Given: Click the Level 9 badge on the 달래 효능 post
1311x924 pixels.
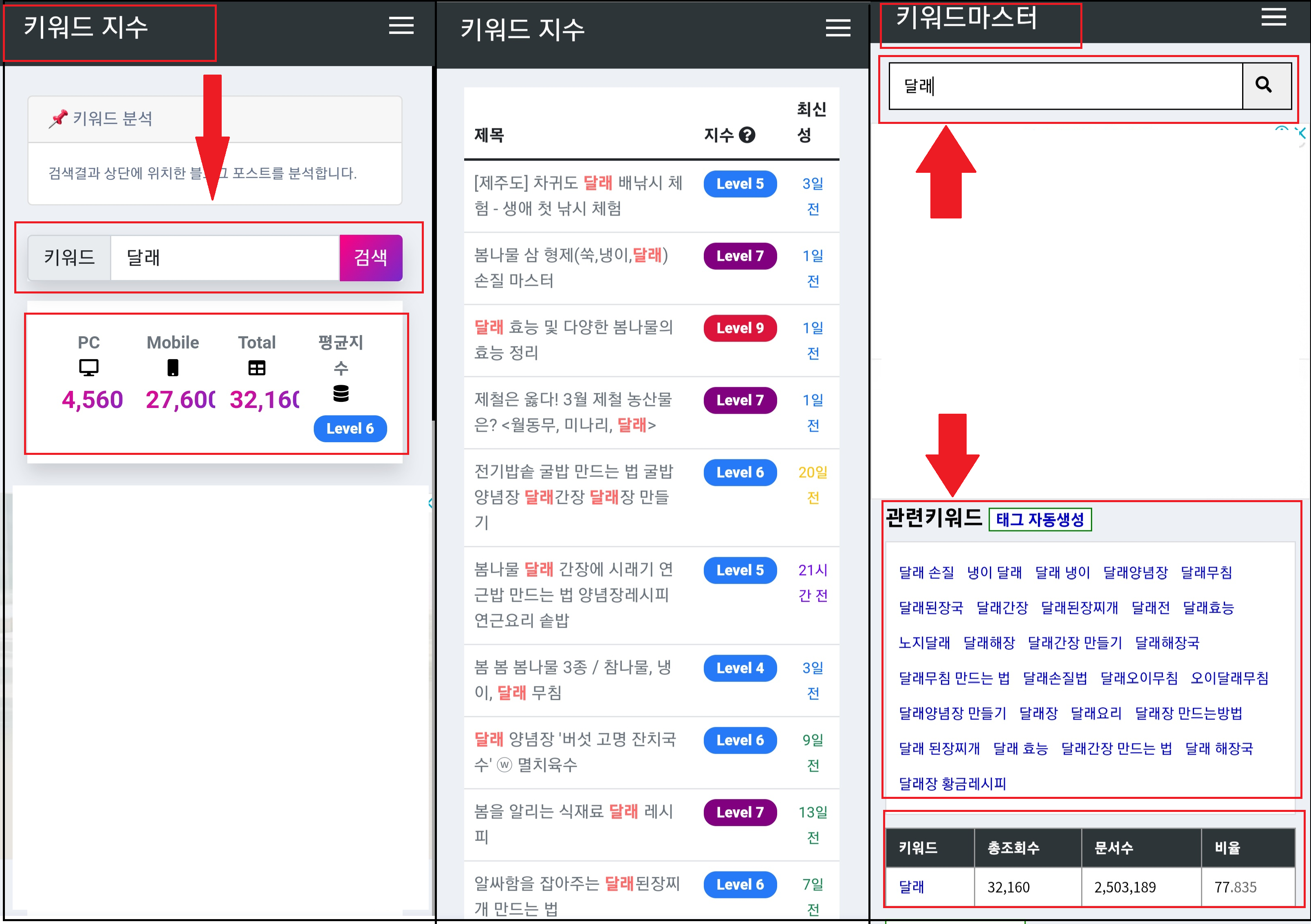Looking at the screenshot, I should [740, 328].
